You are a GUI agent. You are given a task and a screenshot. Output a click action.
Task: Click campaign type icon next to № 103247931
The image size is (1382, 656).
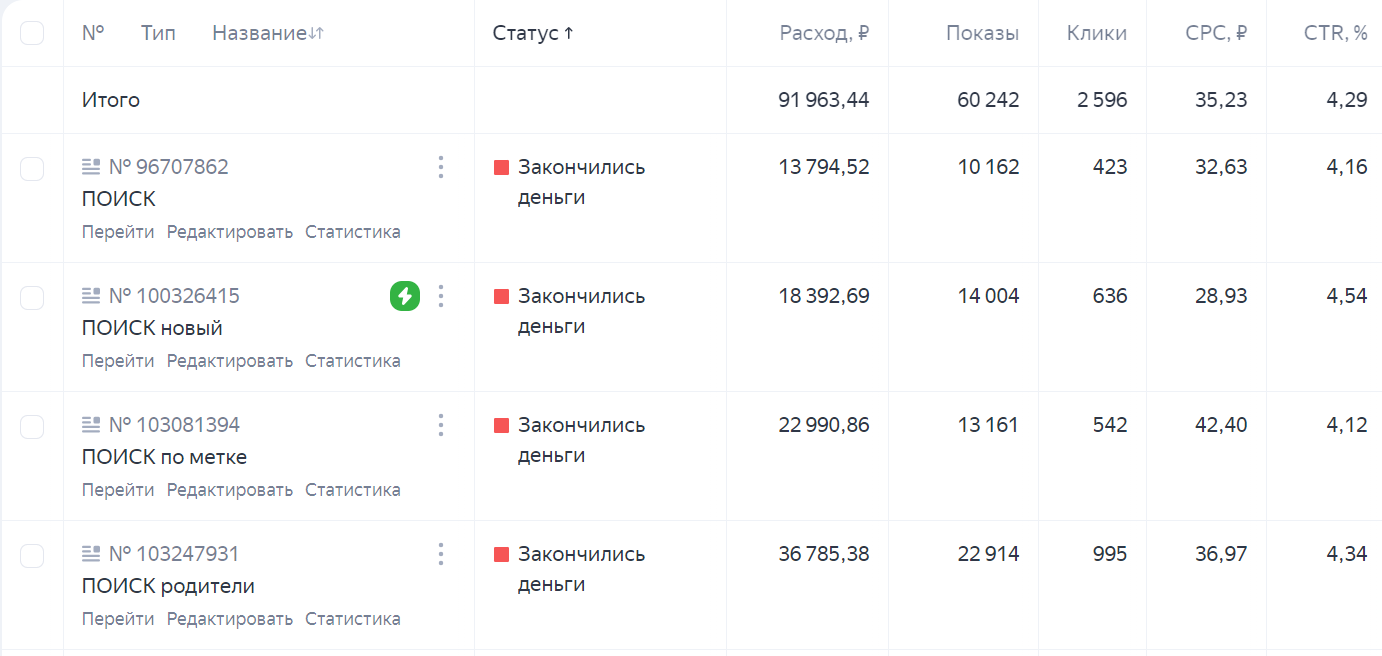click(x=91, y=554)
